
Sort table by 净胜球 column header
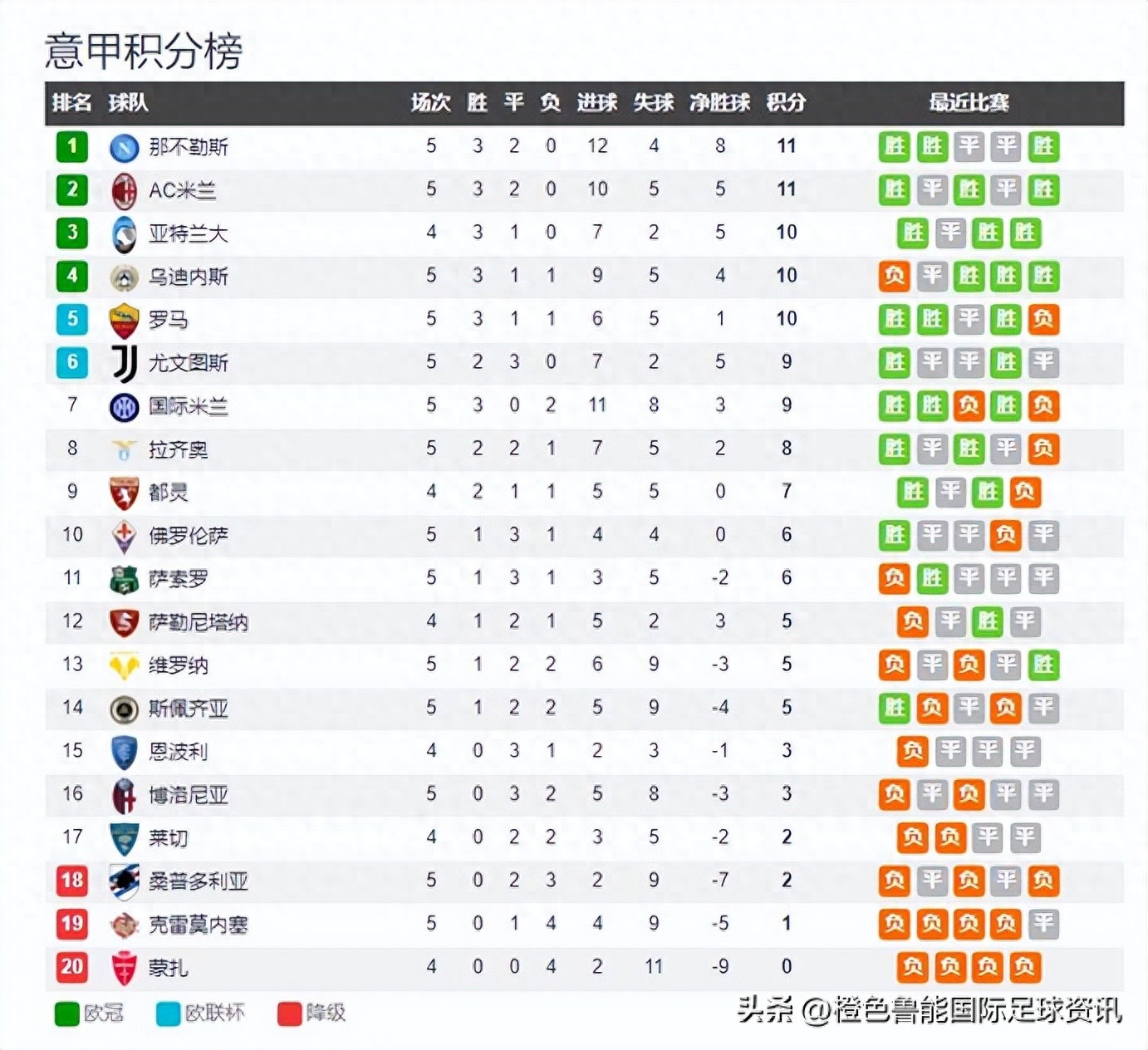[x=719, y=103]
